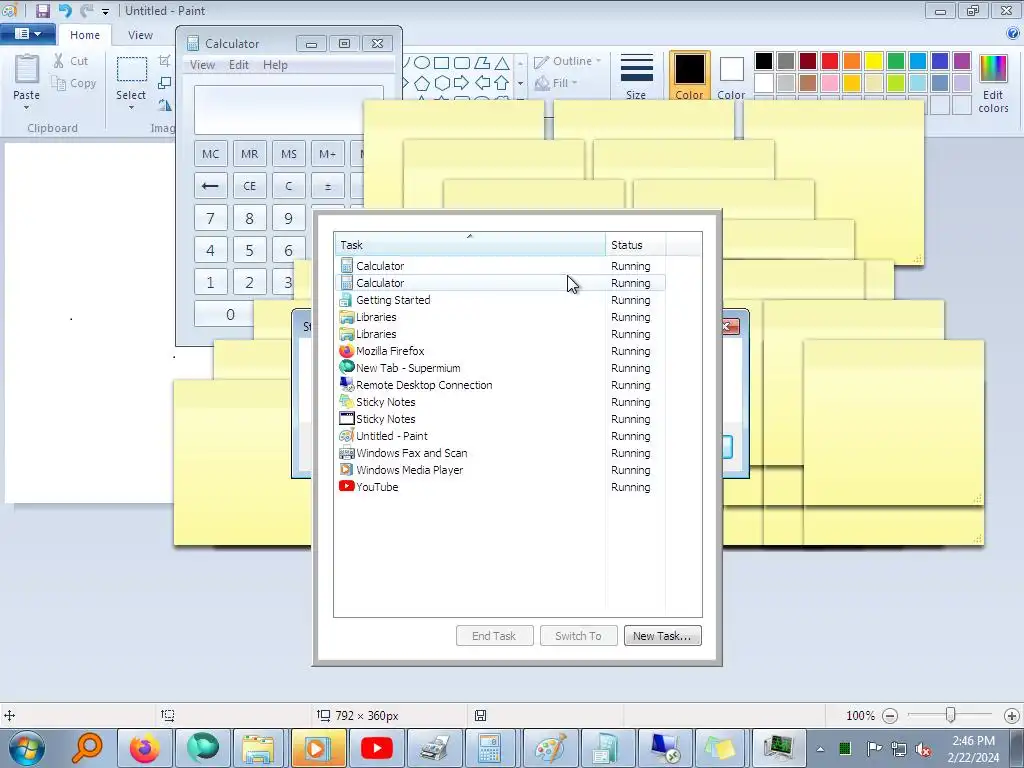The height and width of the screenshot is (768, 1024).
Task: Sort by the Task column header
Action: coord(470,245)
